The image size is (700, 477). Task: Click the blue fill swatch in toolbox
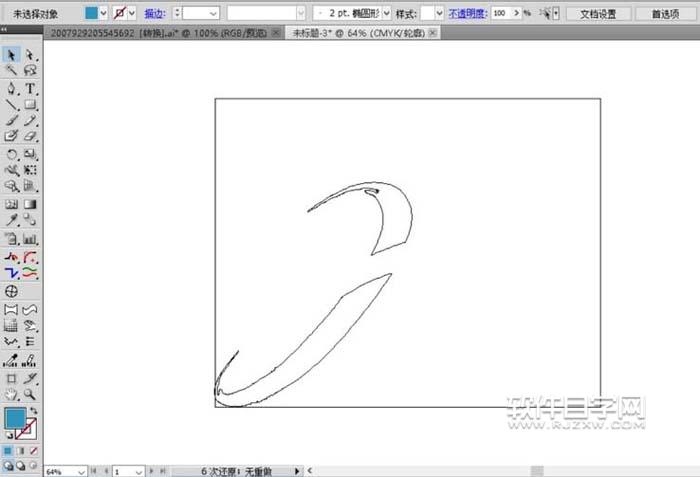15,418
